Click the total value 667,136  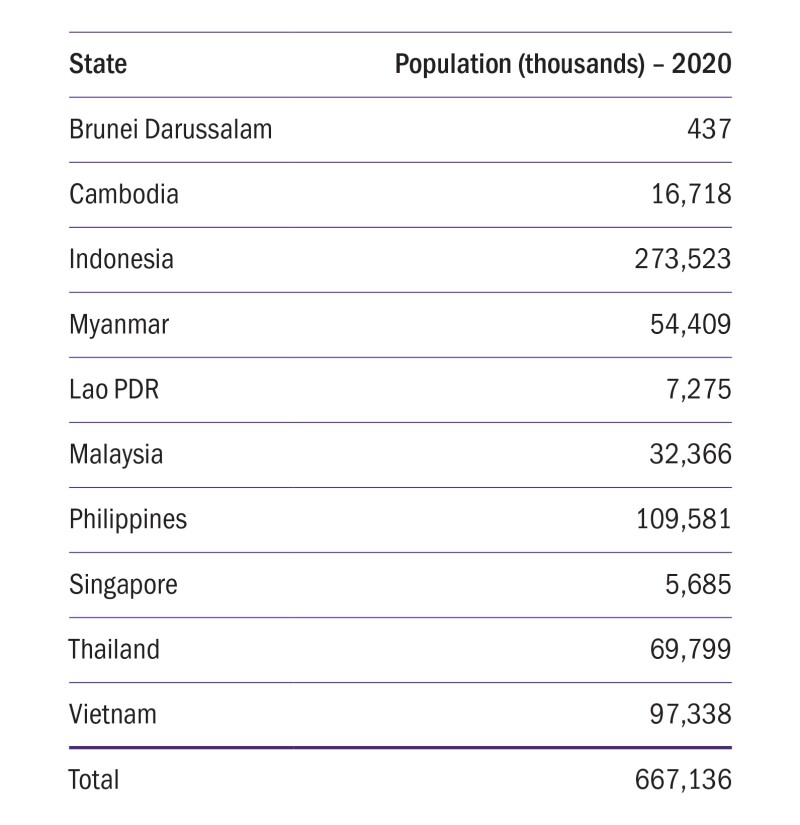click(683, 779)
